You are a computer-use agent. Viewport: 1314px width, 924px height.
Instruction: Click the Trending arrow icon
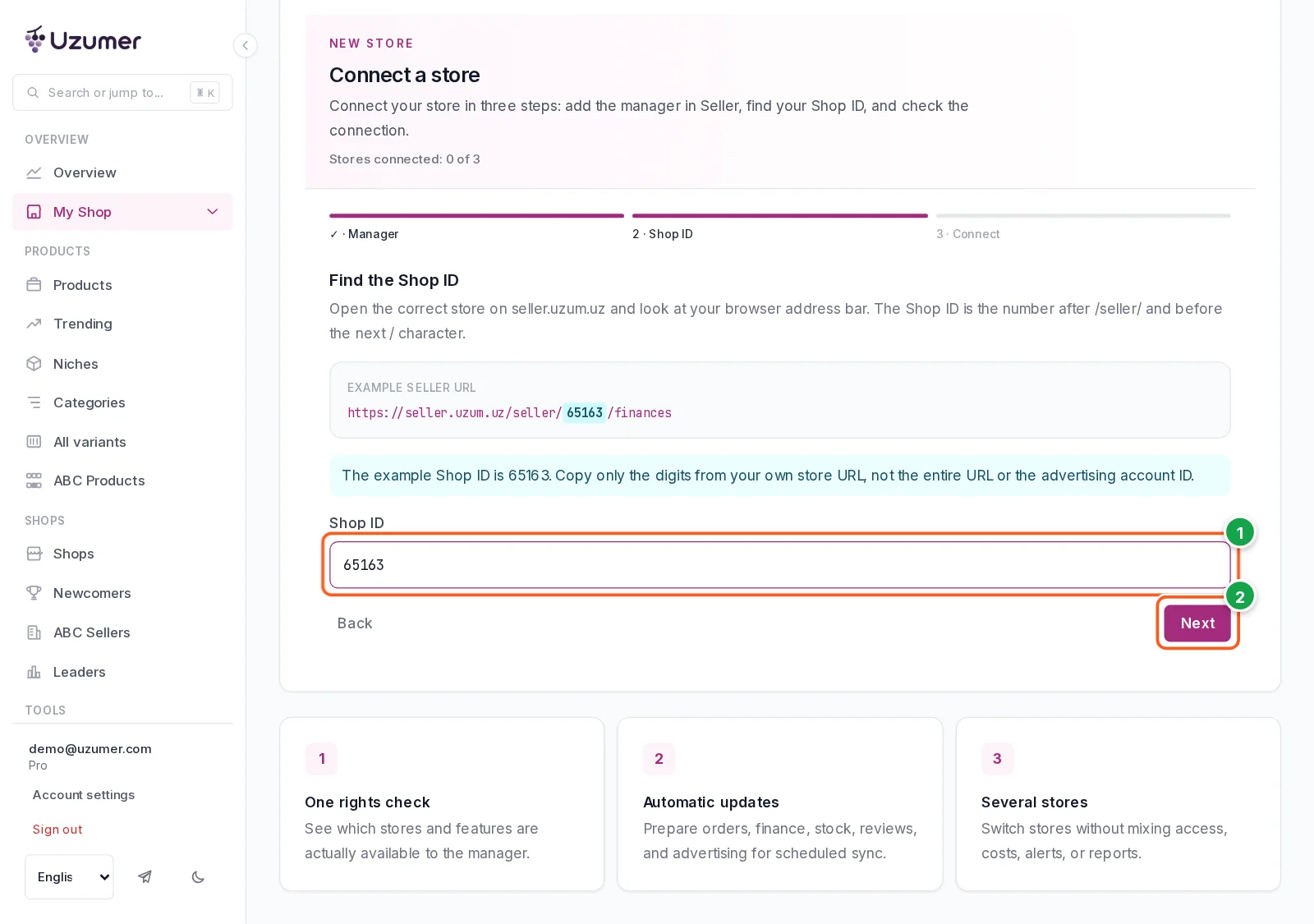pos(34,324)
